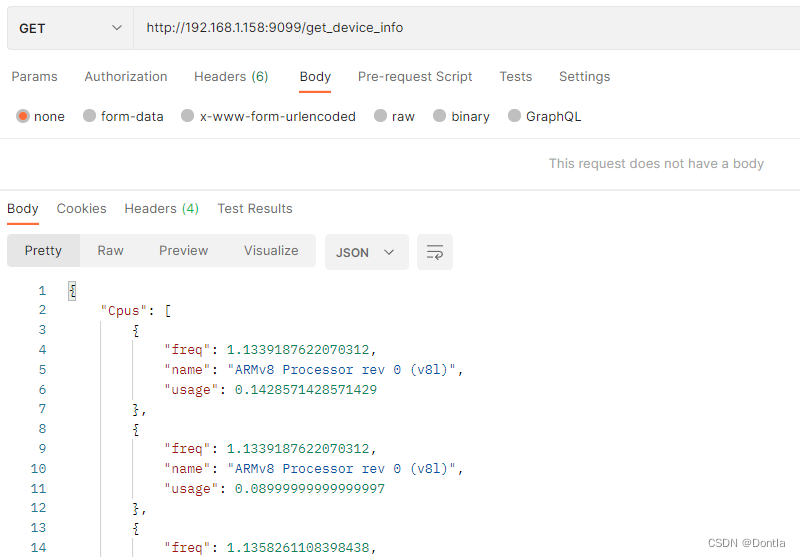Open request Headers (6) tab
The width and height of the screenshot is (800, 557).
(231, 77)
